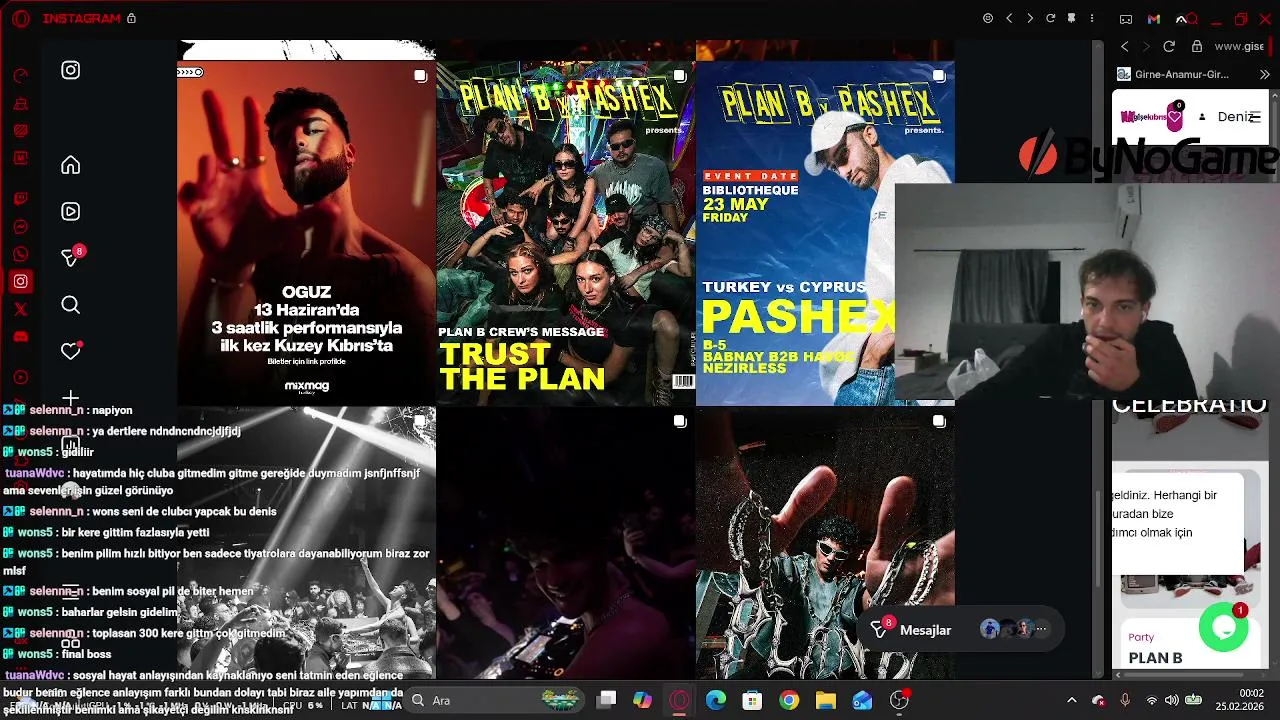Open the Player icon in Opera sidebar
This screenshot has height=720, width=1280.
click(20, 377)
